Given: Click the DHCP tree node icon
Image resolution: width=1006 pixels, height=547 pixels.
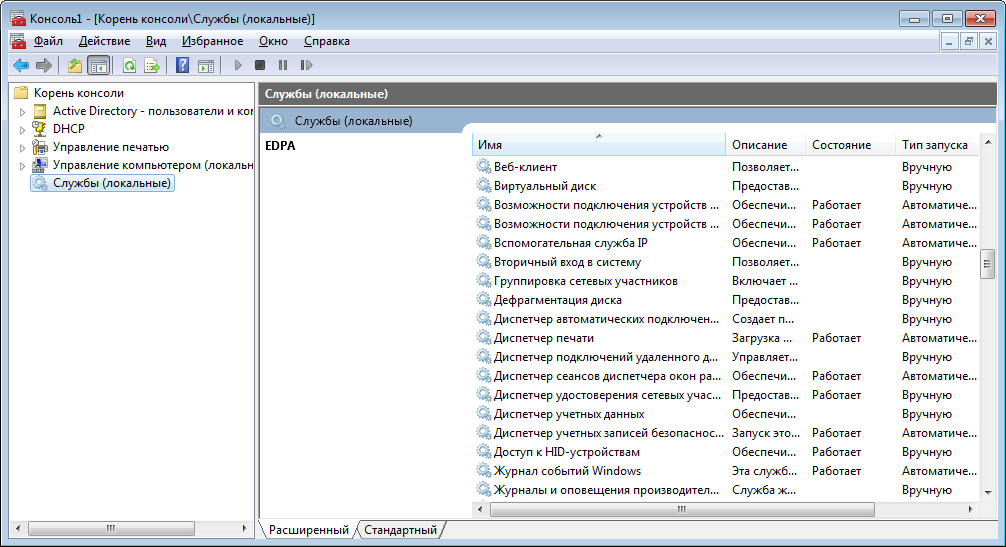Looking at the screenshot, I should pyautogui.click(x=40, y=129).
